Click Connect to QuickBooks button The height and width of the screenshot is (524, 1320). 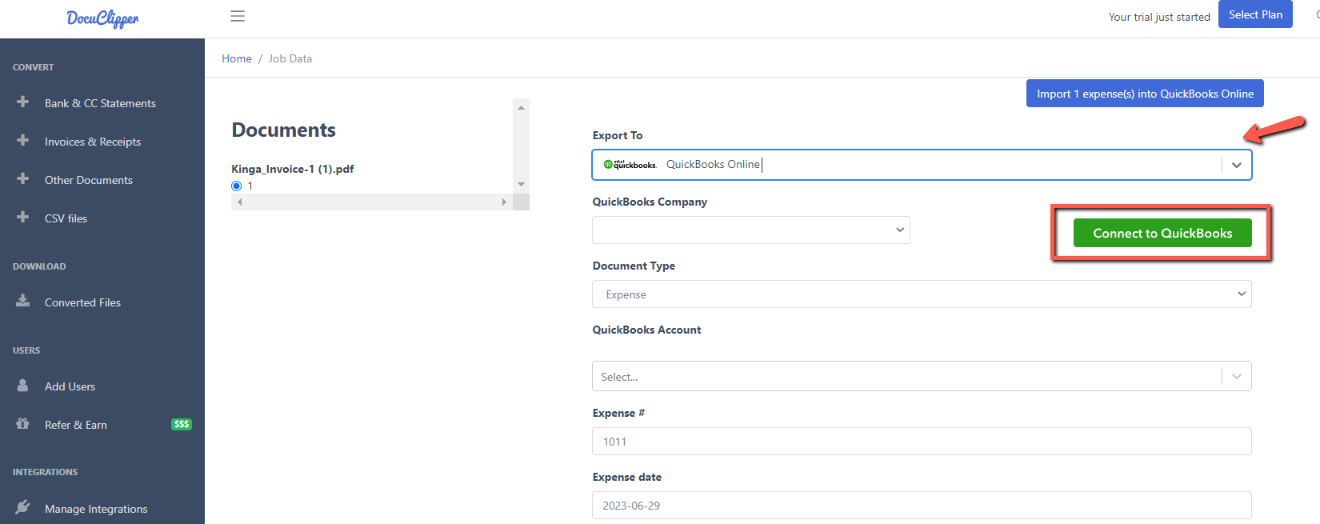coord(1162,233)
